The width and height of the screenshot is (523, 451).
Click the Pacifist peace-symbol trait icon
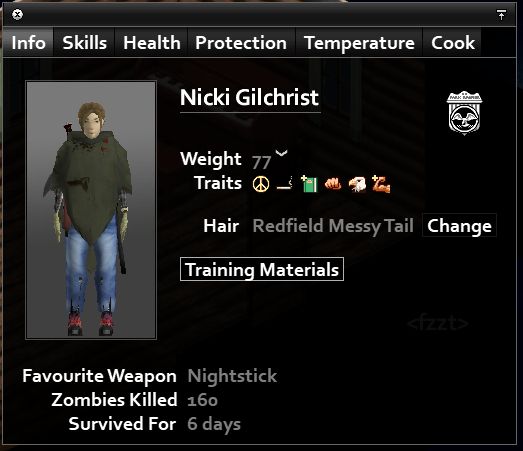click(261, 184)
